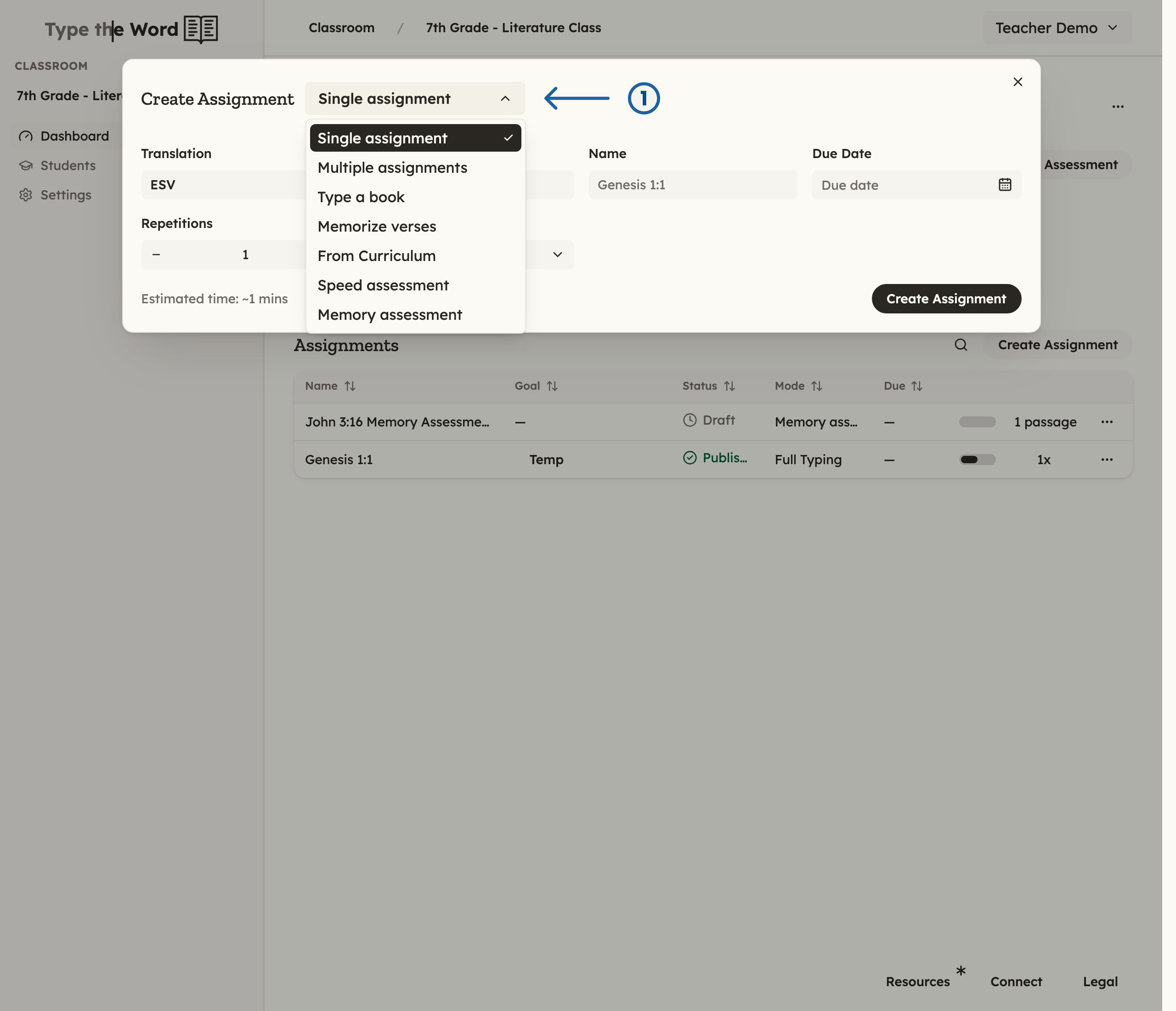Viewport: 1176px width, 1011px height.
Task: Choose Speed assessment option
Action: pyautogui.click(x=415, y=285)
